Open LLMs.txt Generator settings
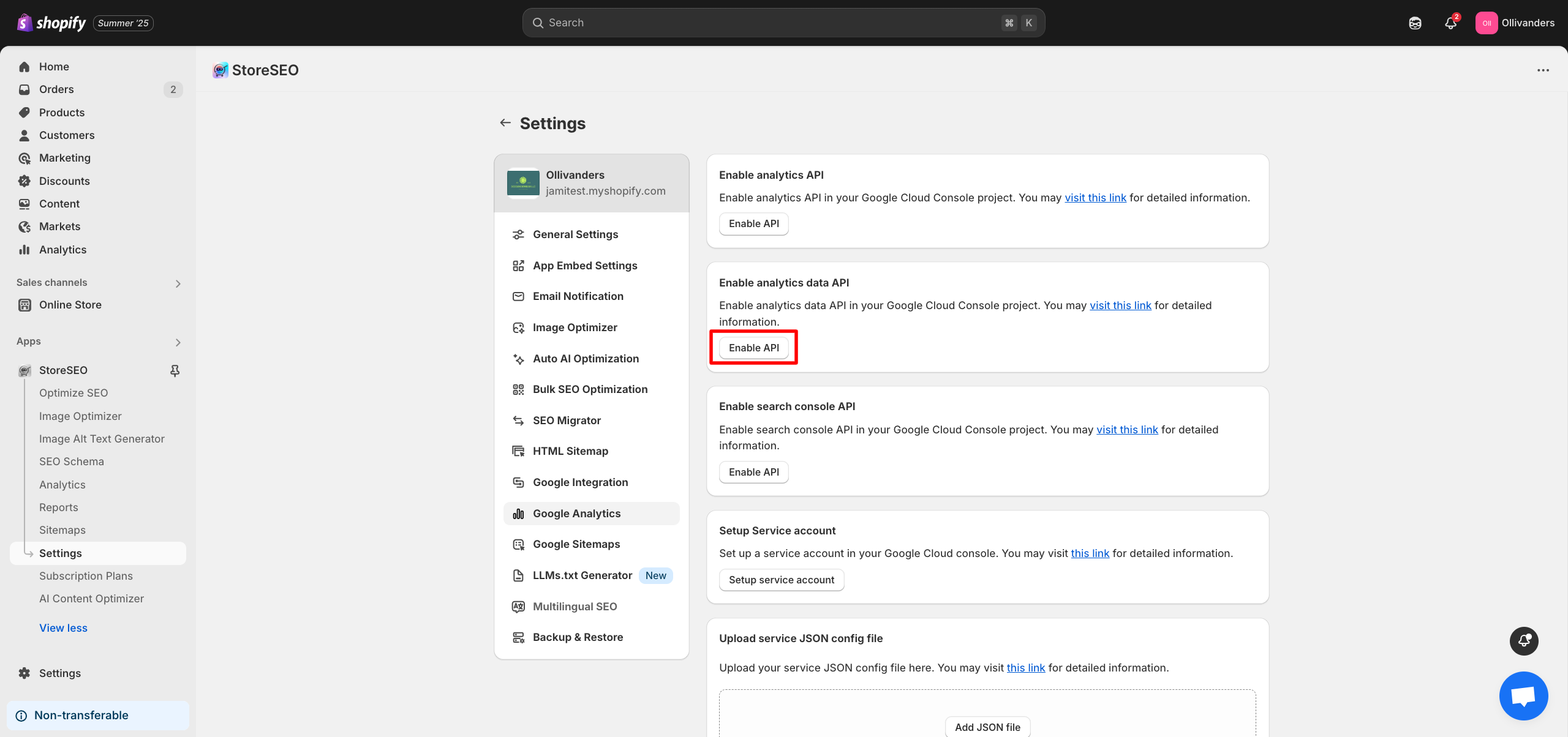 pyautogui.click(x=591, y=575)
